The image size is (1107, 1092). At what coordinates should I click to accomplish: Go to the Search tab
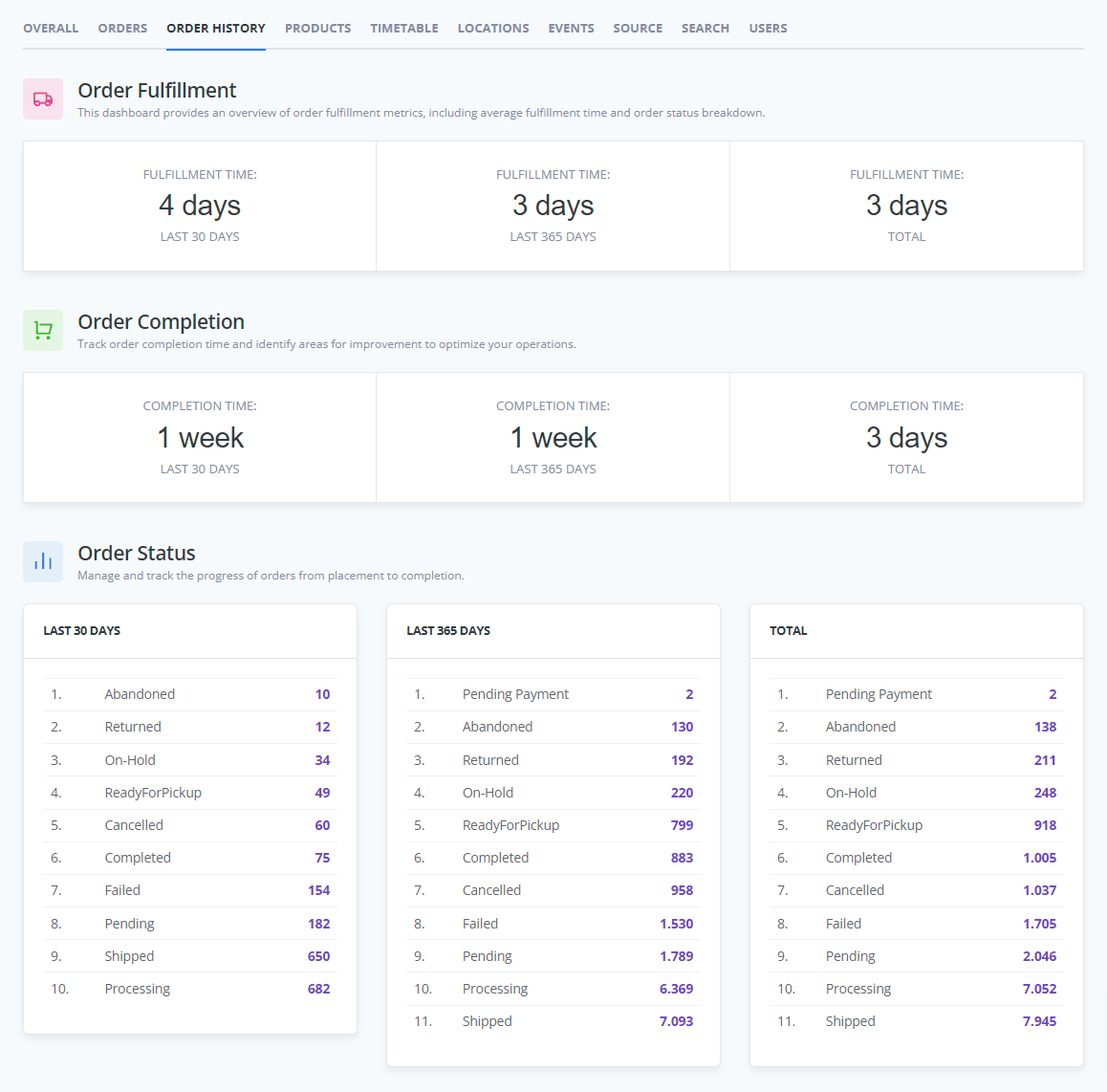click(x=705, y=29)
